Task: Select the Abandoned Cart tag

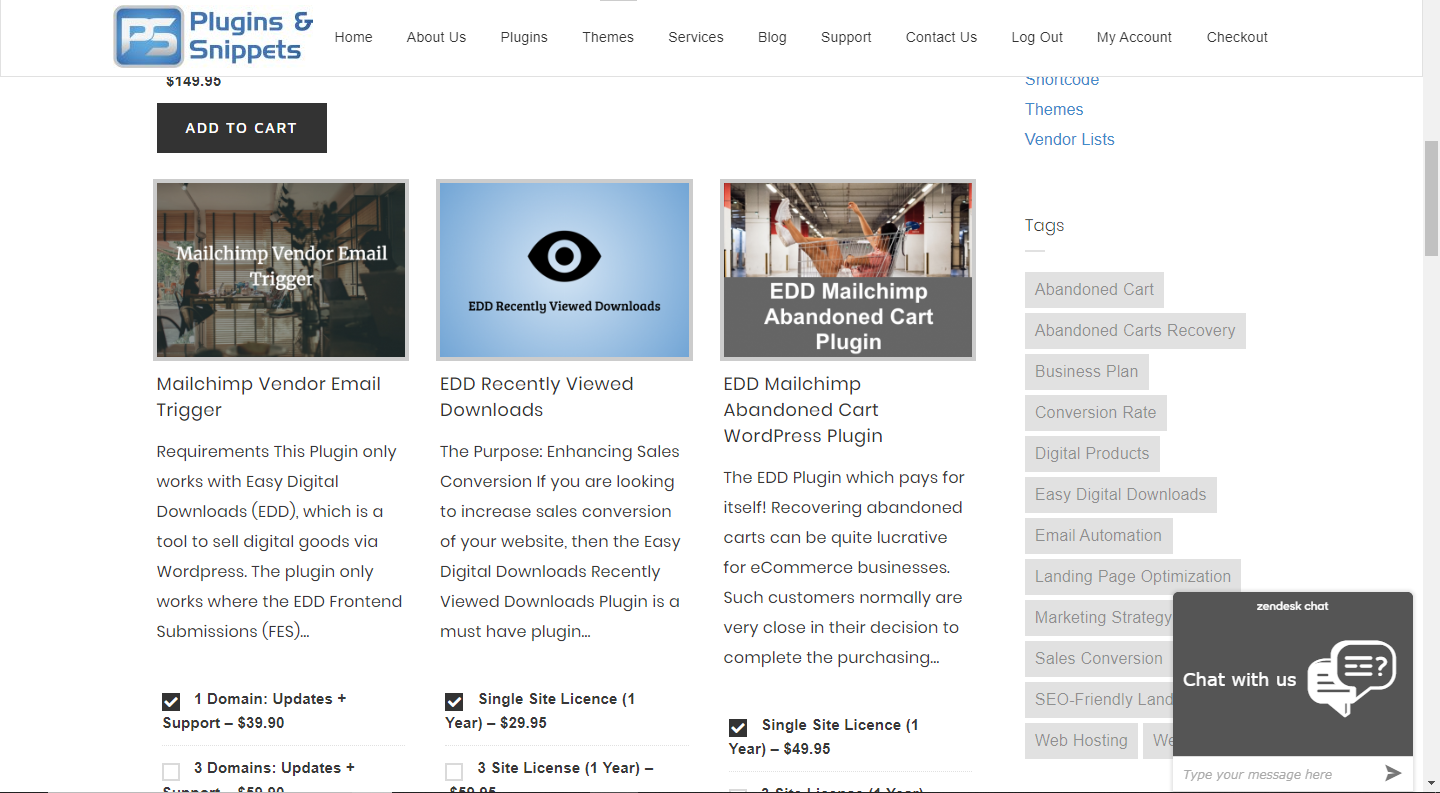Action: (x=1094, y=290)
